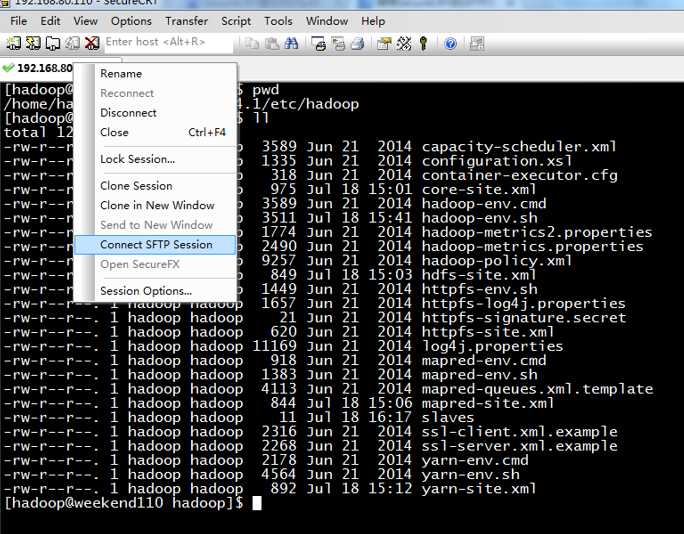Click httpfs-signature.secret file name

coord(524,318)
